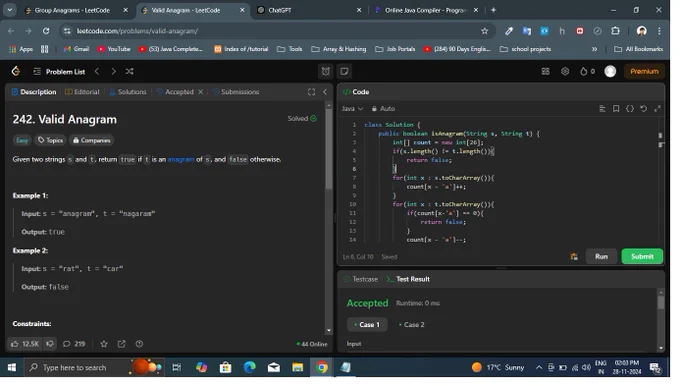Maximize the description panel

pyautogui.click(x=311, y=92)
